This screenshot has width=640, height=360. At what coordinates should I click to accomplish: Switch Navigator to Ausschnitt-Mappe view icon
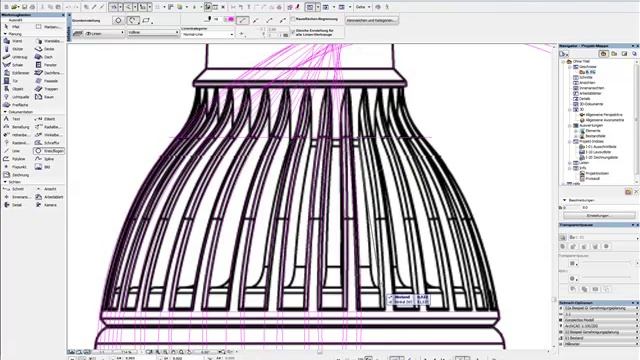614,54
